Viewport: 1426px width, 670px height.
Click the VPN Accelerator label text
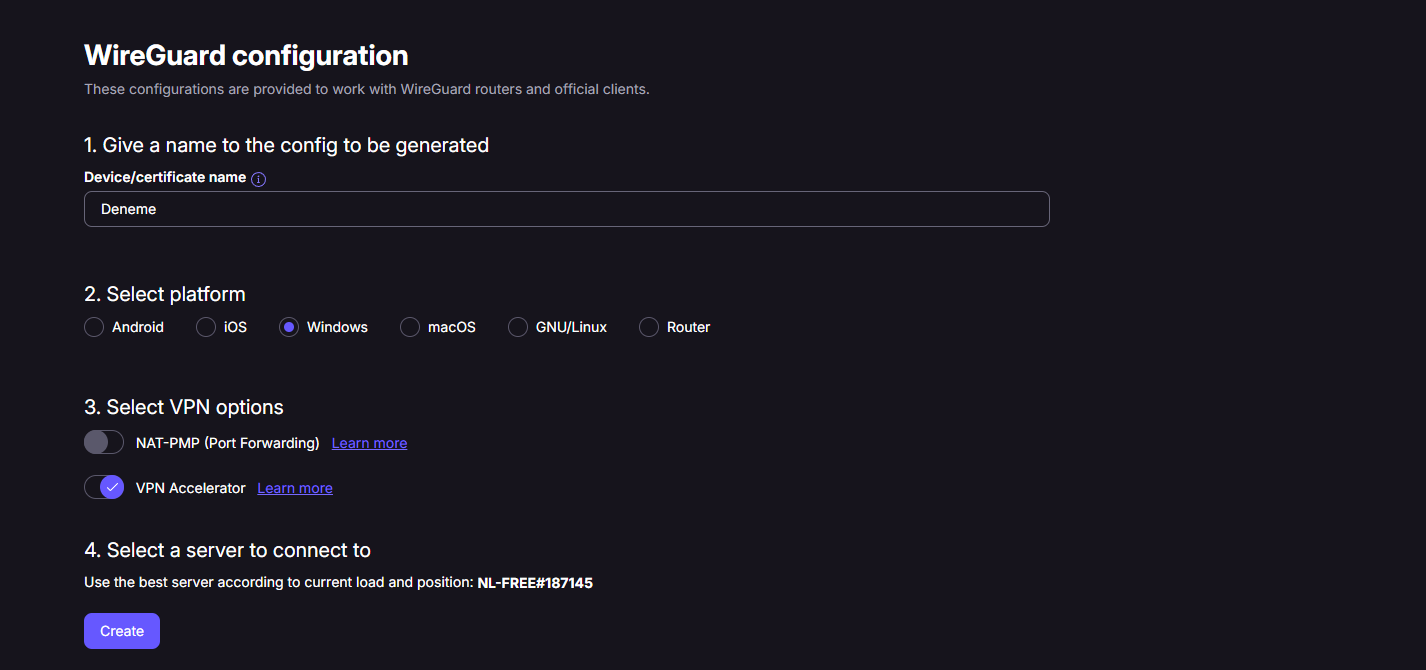pos(190,488)
